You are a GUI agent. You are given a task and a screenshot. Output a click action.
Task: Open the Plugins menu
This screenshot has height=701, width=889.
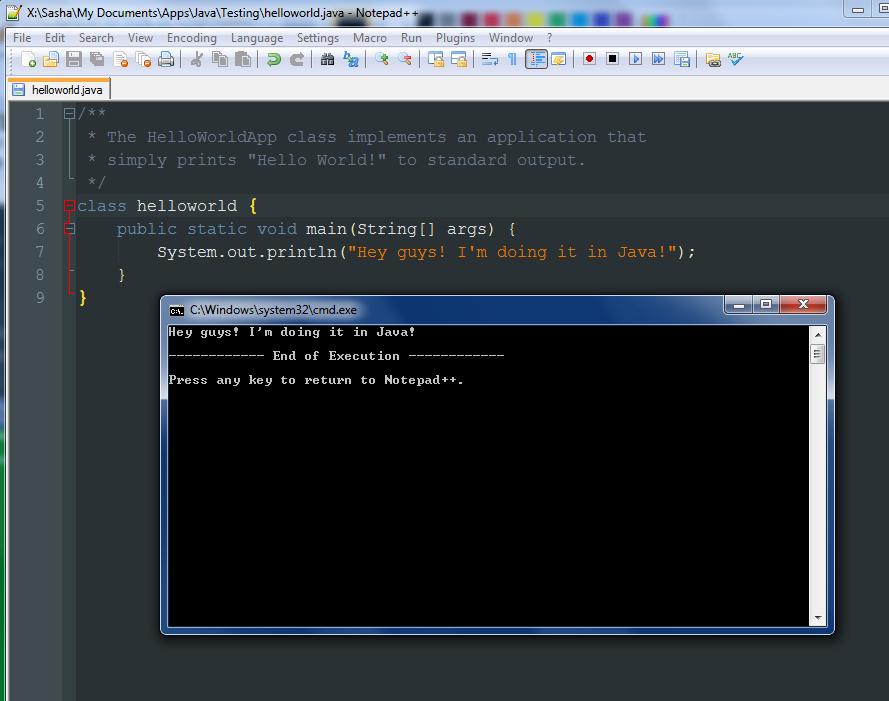click(455, 38)
